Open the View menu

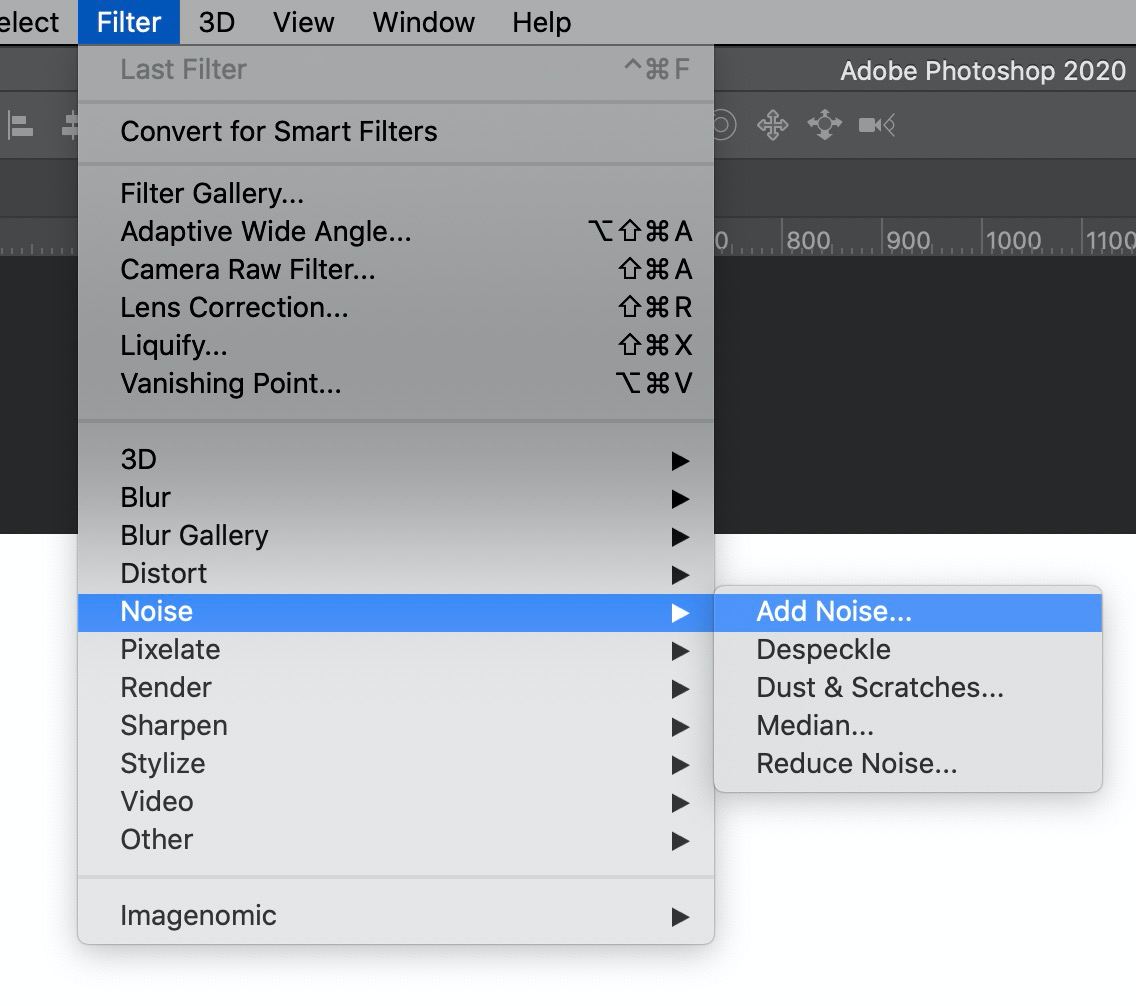pyautogui.click(x=303, y=22)
